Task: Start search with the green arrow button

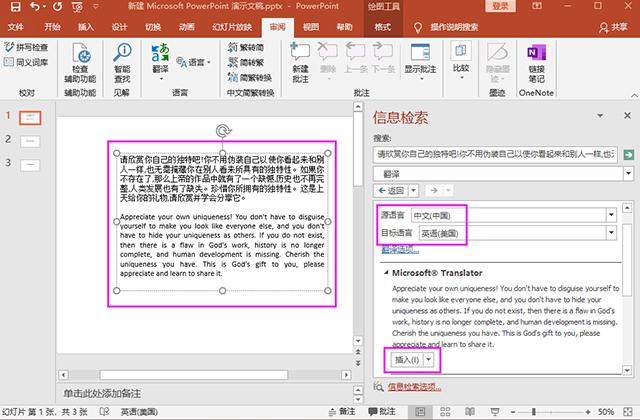Action: (629, 155)
